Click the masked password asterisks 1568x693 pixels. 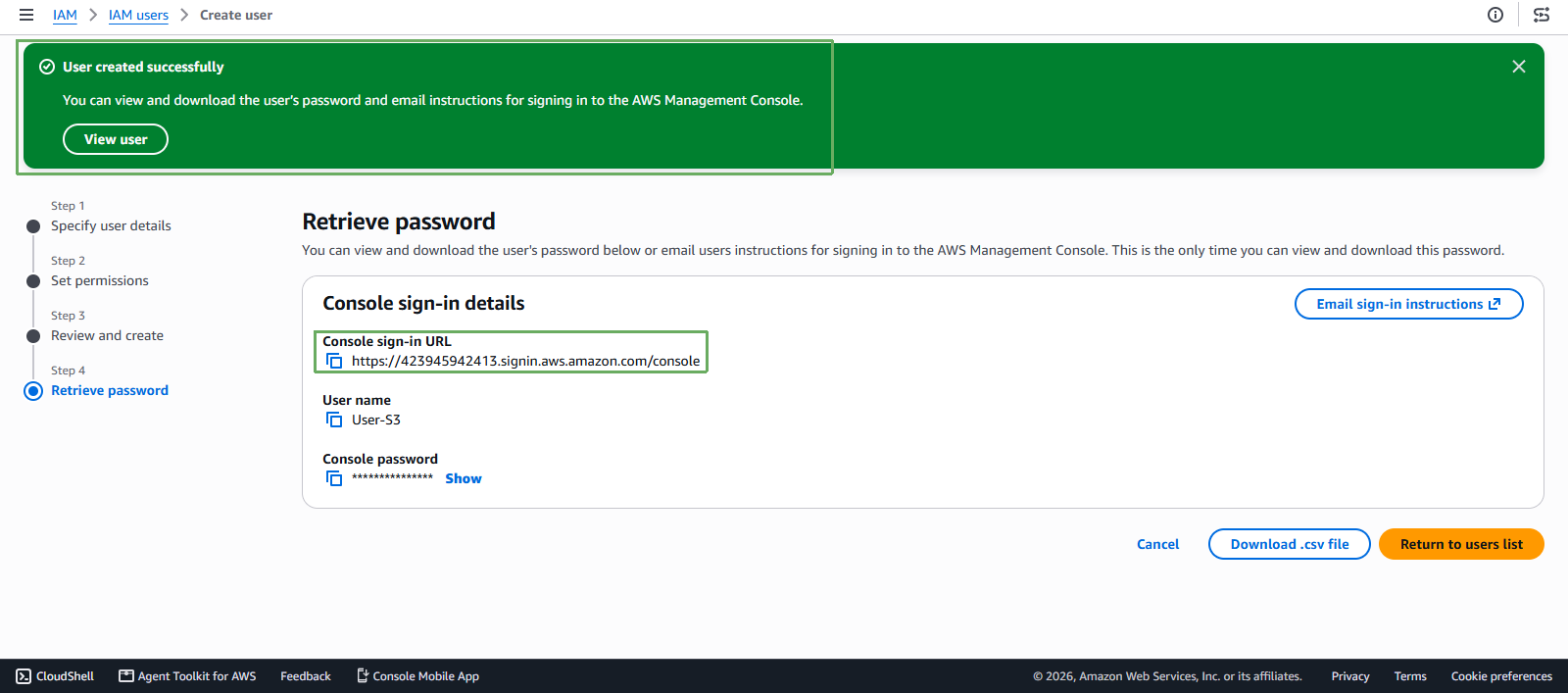coord(392,478)
